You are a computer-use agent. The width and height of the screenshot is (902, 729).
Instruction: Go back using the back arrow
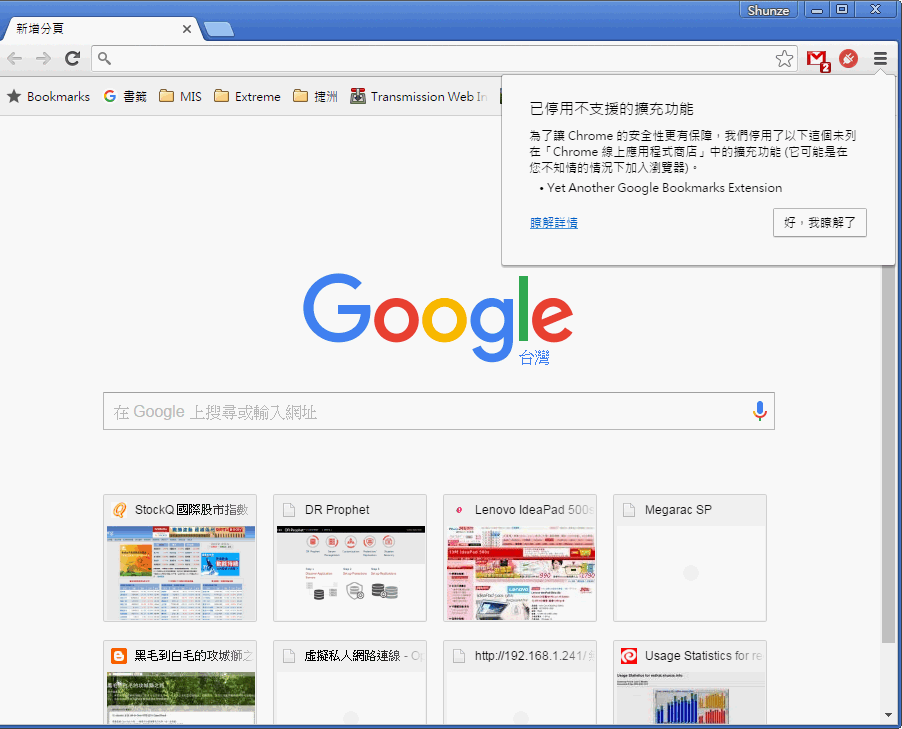15,58
